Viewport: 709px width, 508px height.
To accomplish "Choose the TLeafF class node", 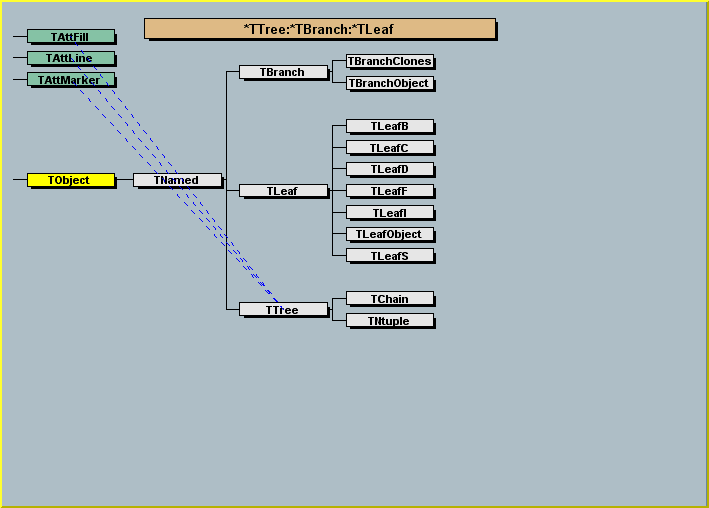I will pyautogui.click(x=390, y=191).
